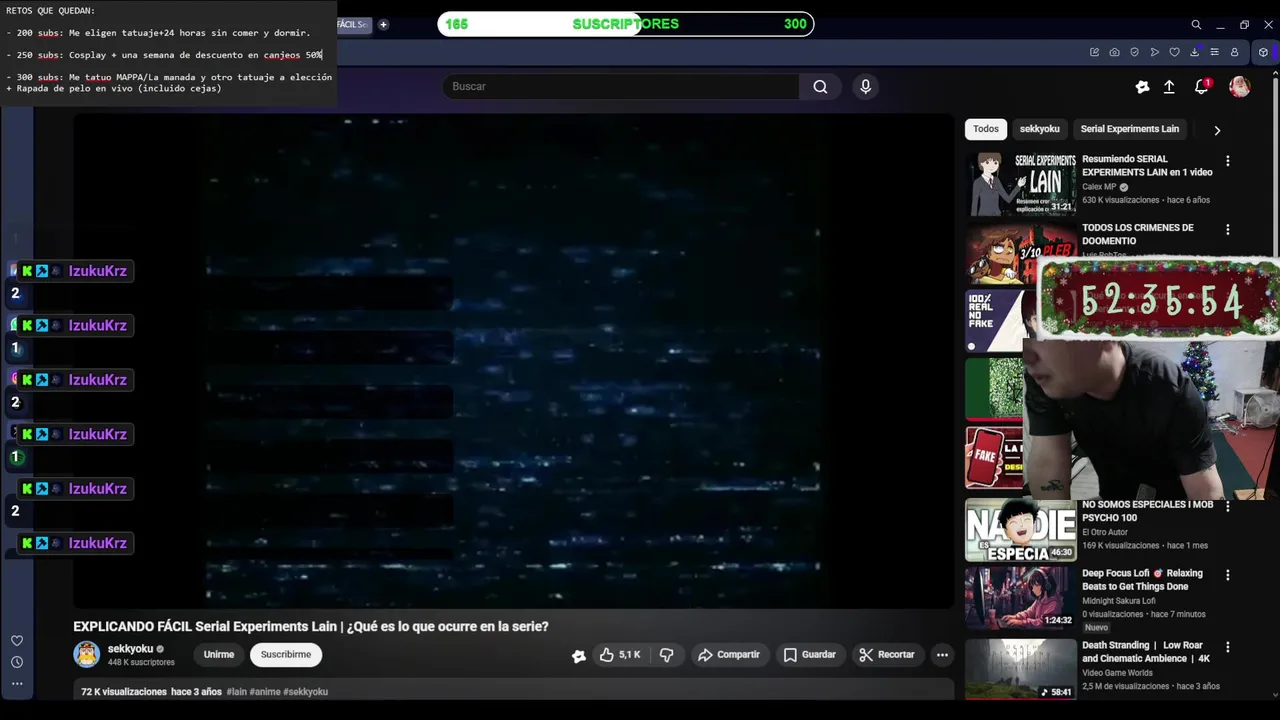Open the browser easy setup sliders icon
The image size is (1280, 720).
1214,52
